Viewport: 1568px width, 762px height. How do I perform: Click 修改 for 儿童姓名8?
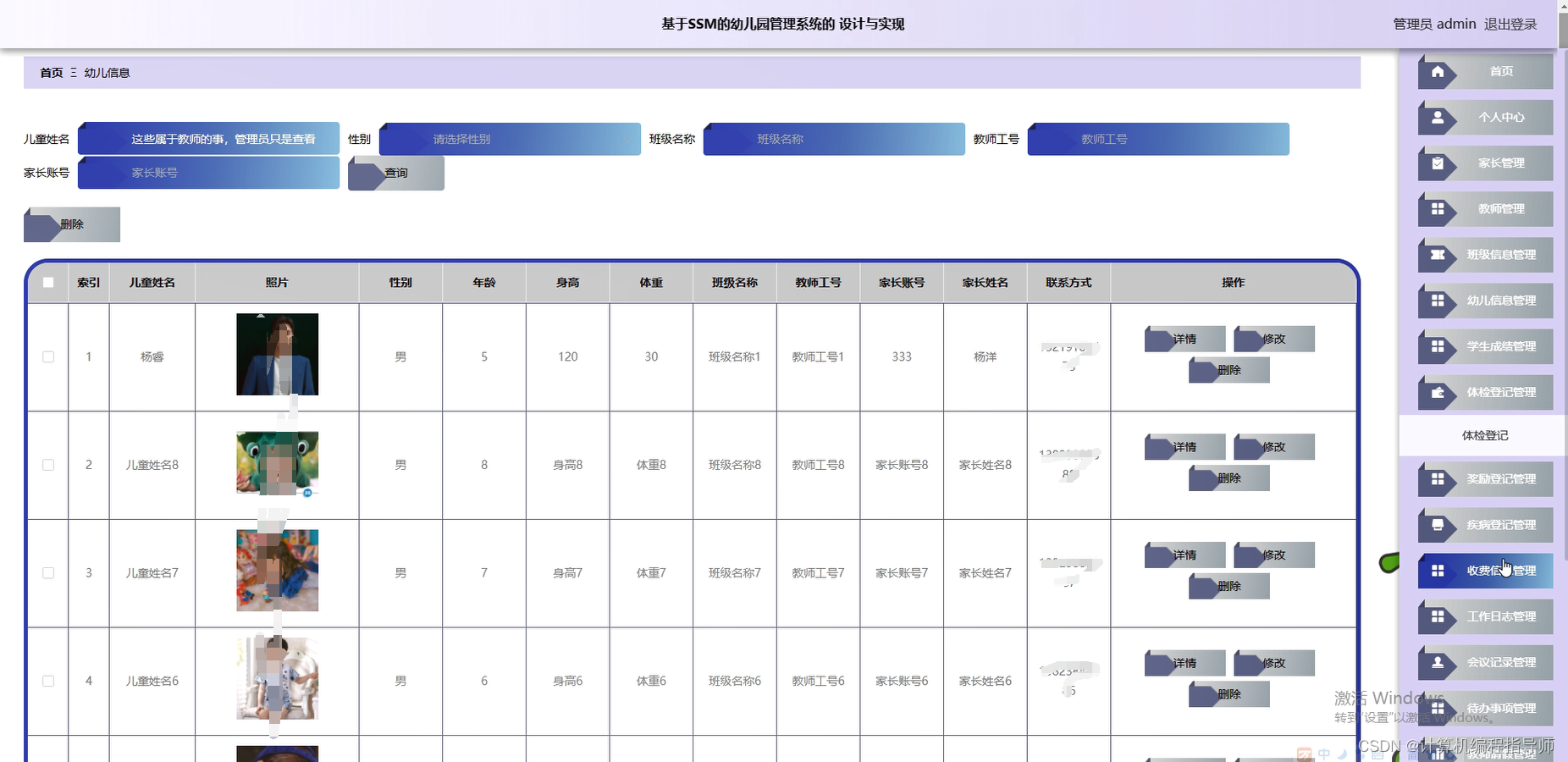click(1274, 447)
